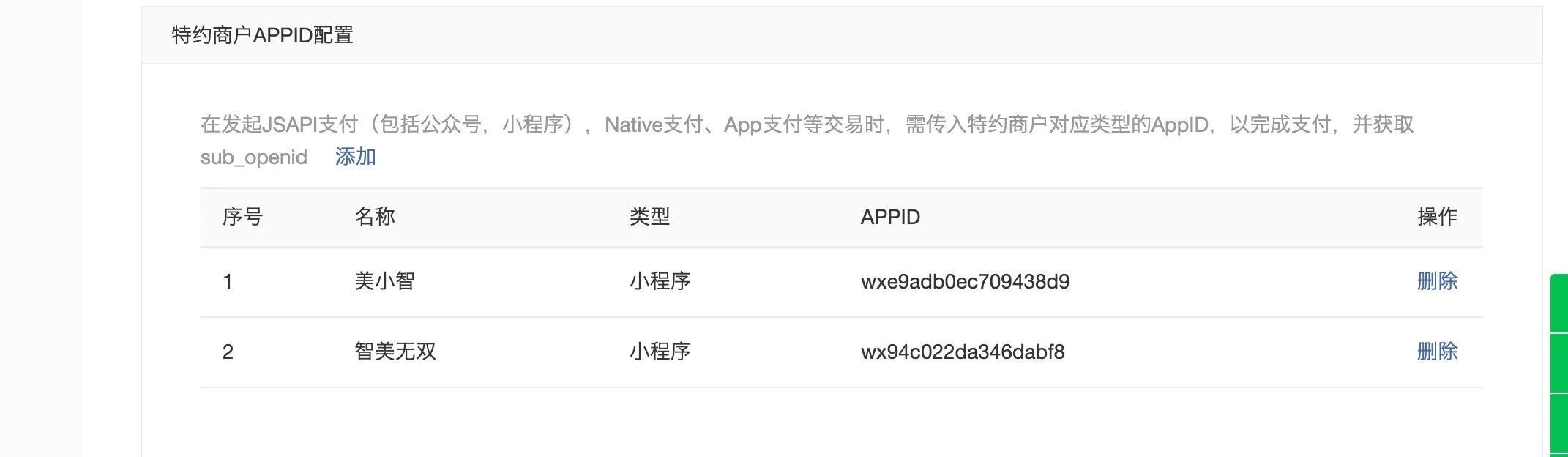Image resolution: width=1568 pixels, height=457 pixels.
Task: Click APPID wx94c022da346dabf8
Action: pos(963,352)
